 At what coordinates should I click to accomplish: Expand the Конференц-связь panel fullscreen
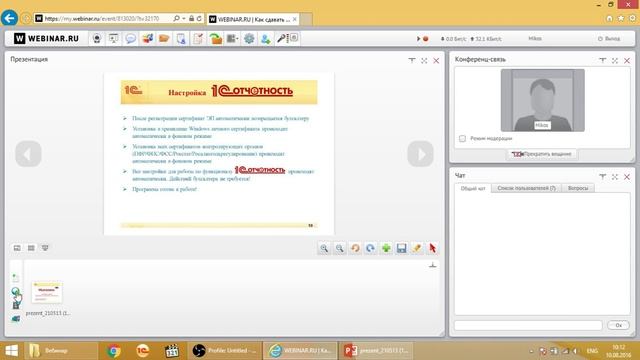pyautogui.click(x=615, y=60)
